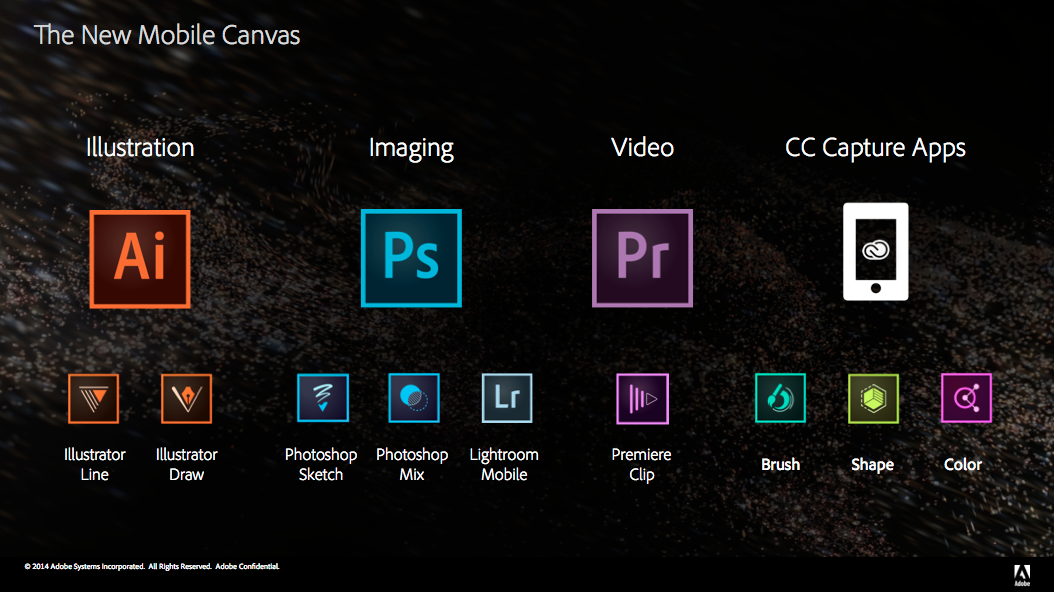
Task: Open the Premiere Clip app icon
Action: click(643, 398)
